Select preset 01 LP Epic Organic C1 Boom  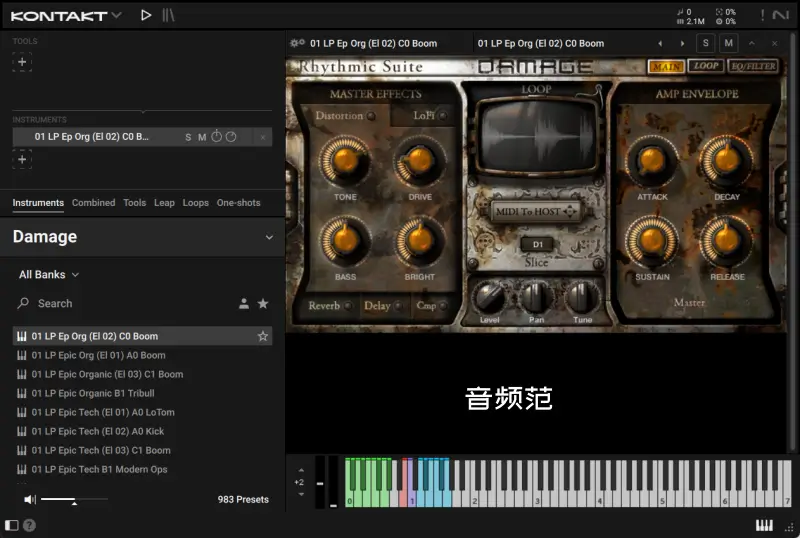(142, 374)
